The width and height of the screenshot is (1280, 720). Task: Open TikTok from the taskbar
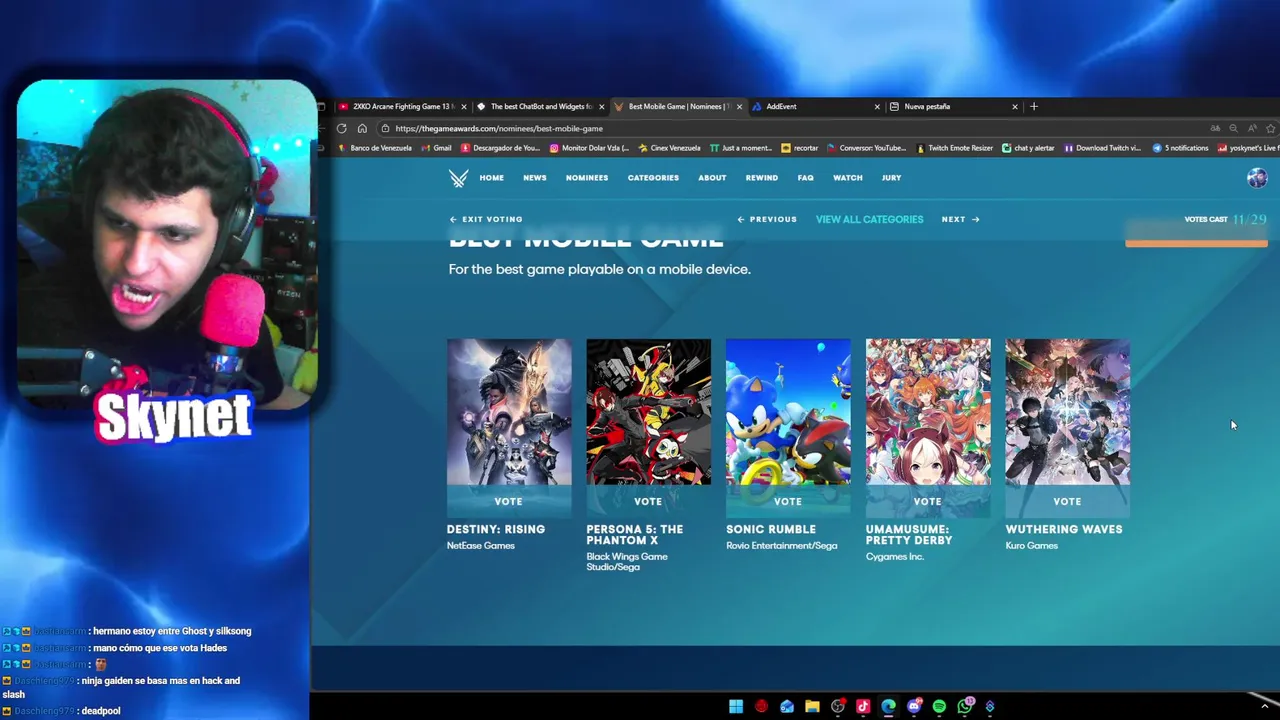[863, 707]
